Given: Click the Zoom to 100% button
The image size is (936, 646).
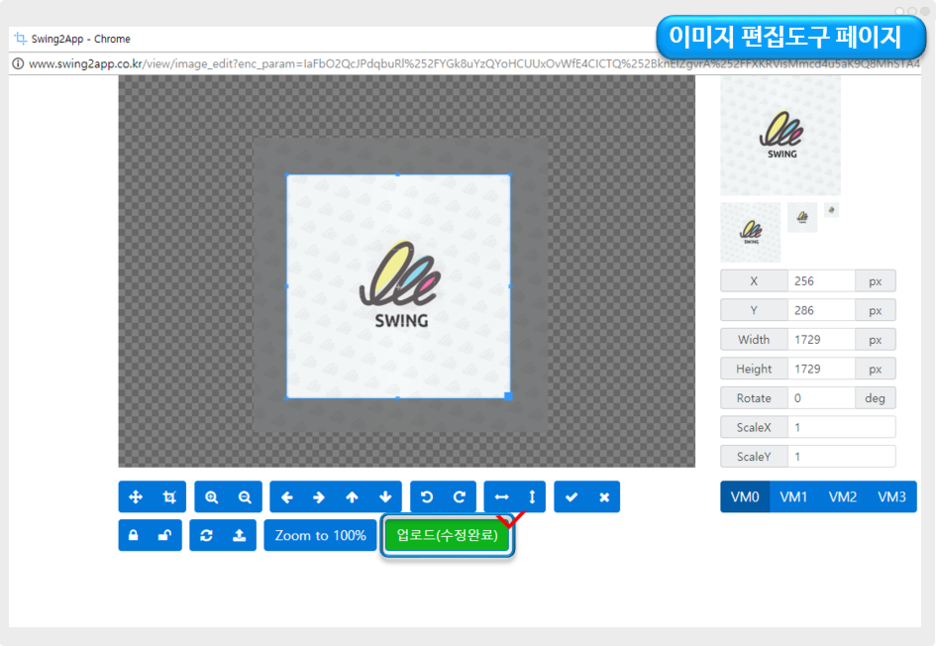Looking at the screenshot, I should pyautogui.click(x=321, y=535).
